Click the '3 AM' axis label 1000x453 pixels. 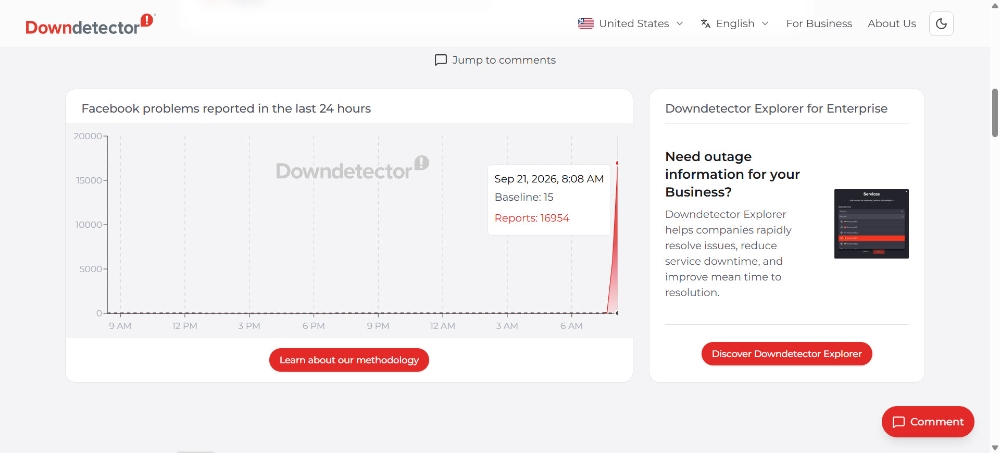coord(506,326)
